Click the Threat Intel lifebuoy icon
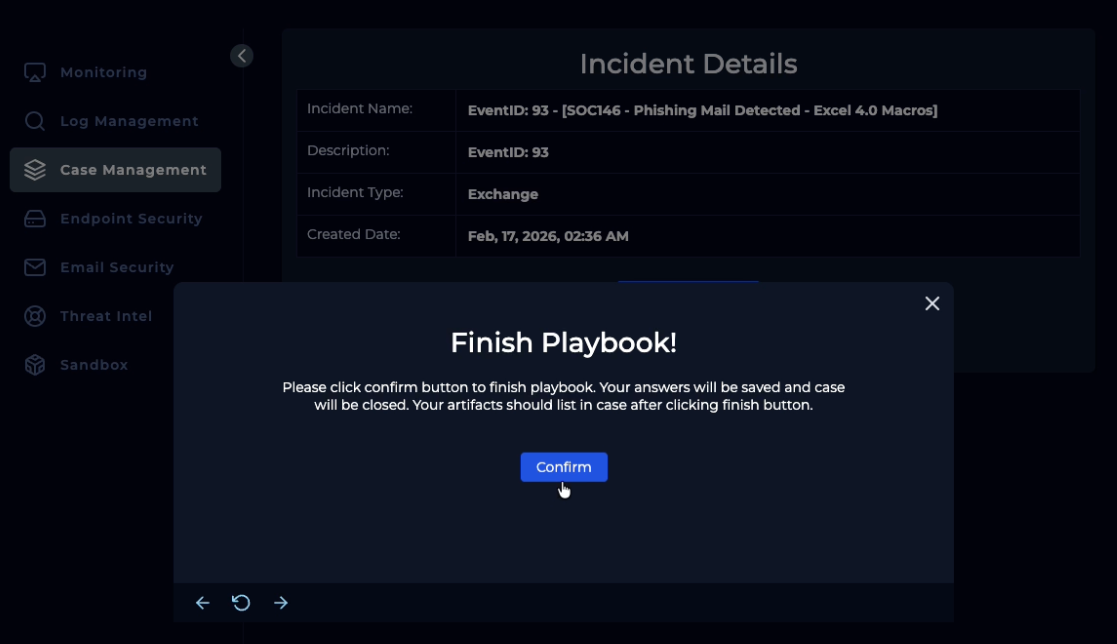The height and width of the screenshot is (644, 1117). point(35,316)
